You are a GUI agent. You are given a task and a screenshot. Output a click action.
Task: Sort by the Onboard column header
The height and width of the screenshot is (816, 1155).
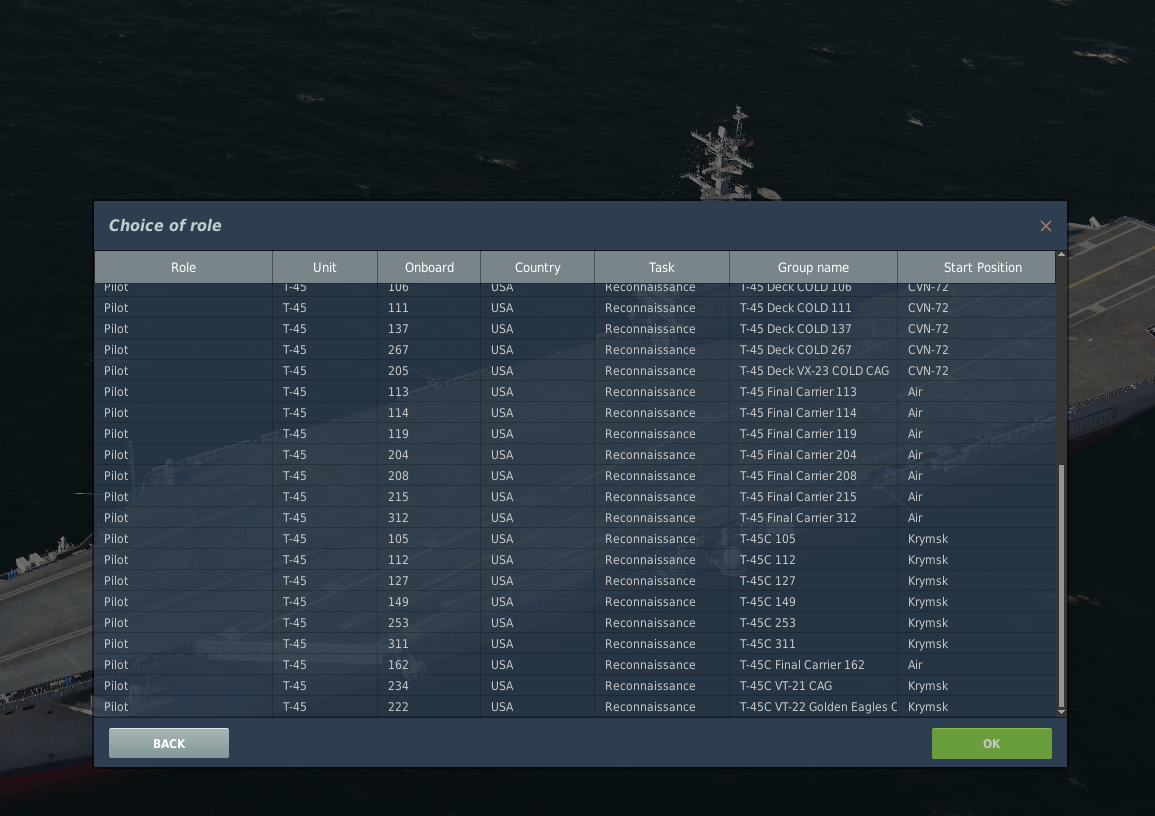click(x=429, y=267)
